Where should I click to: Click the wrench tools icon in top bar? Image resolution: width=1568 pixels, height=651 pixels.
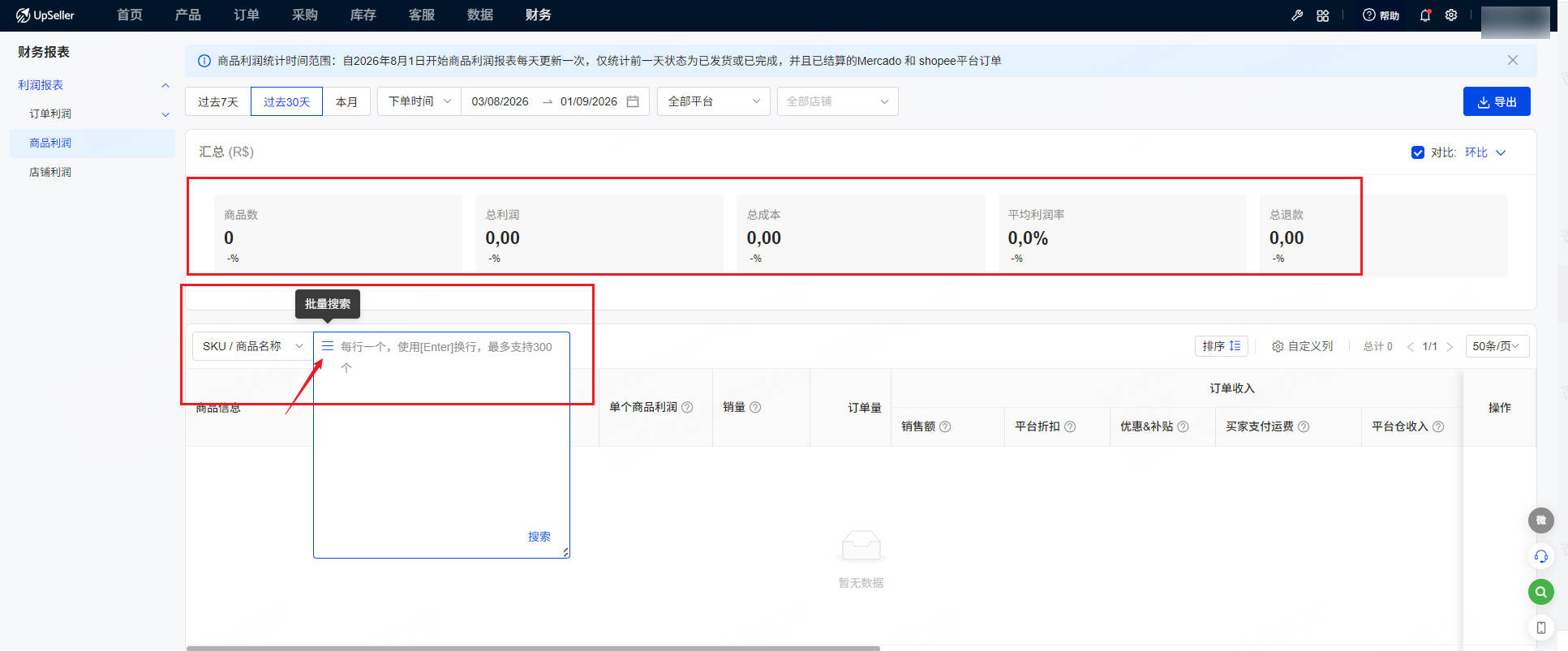coord(1297,15)
